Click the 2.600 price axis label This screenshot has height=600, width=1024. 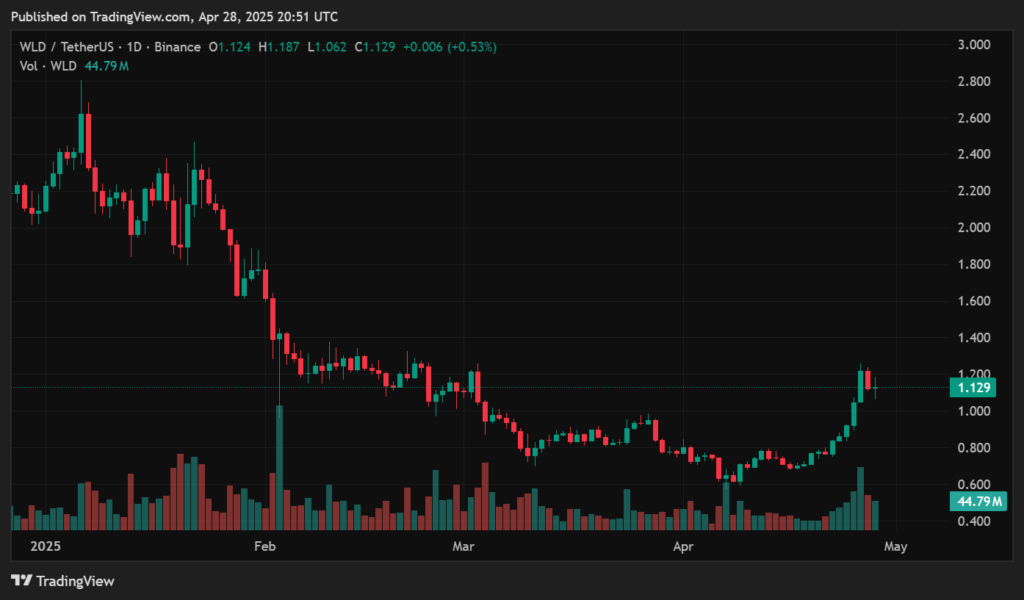click(x=974, y=118)
